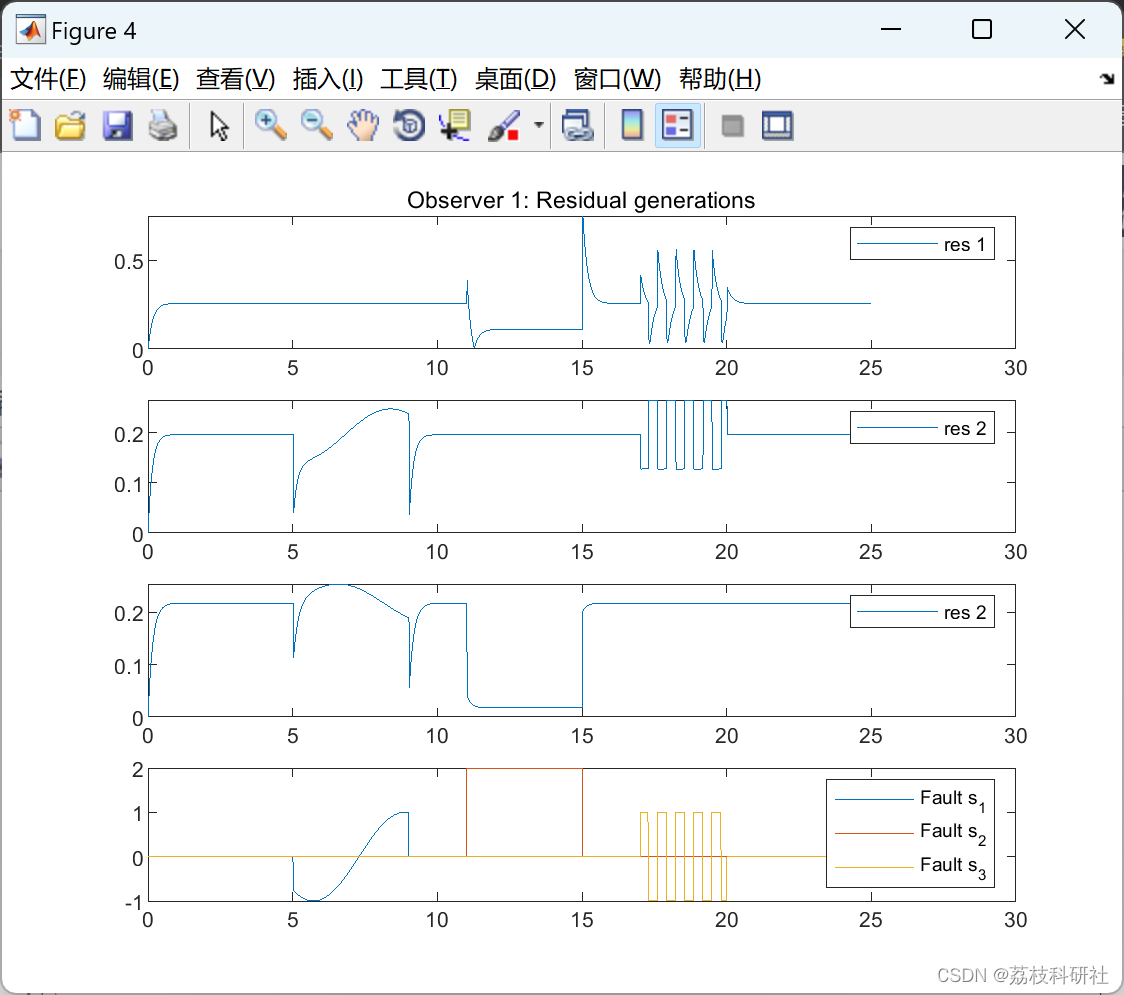This screenshot has height=995, width=1124.
Task: Click the Show Plot Tools icon
Action: 777,125
